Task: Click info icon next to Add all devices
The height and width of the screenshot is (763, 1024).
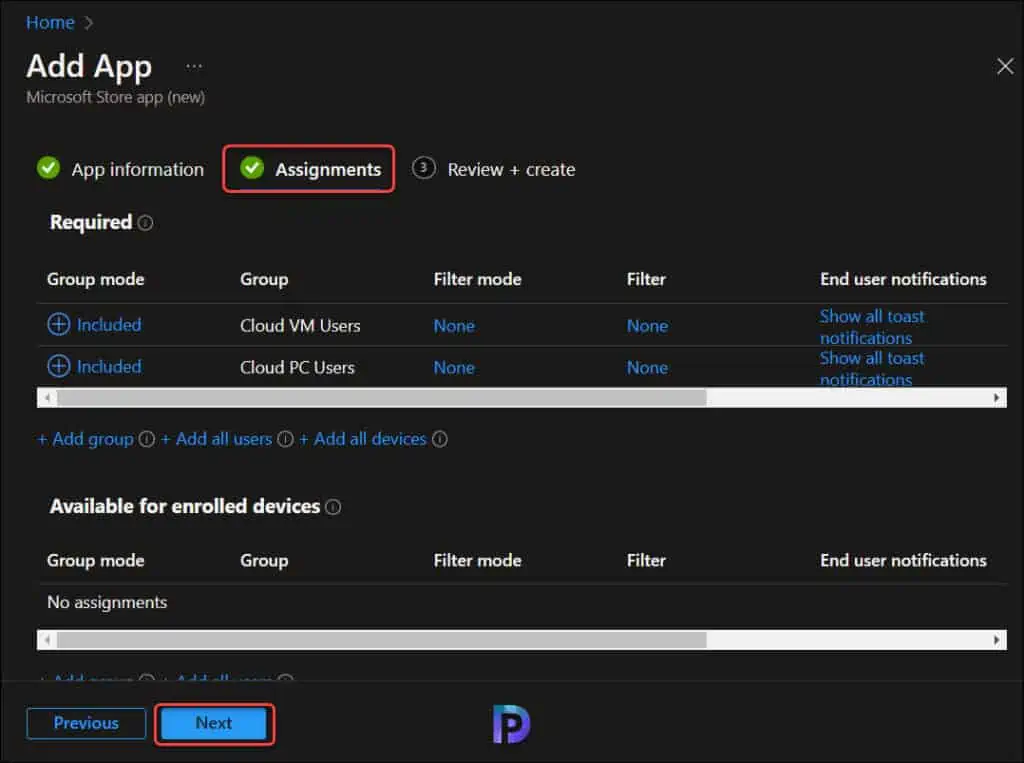Action: click(440, 439)
